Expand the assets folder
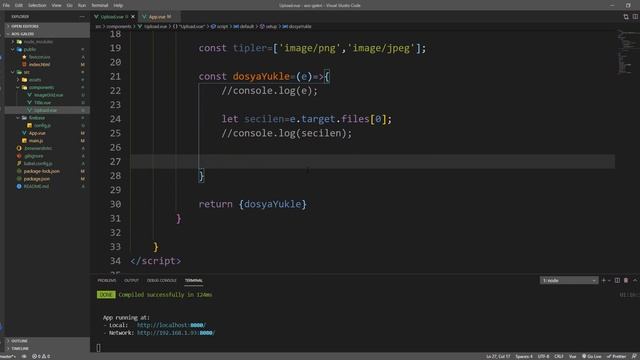The width and height of the screenshot is (640, 360). (x=35, y=80)
